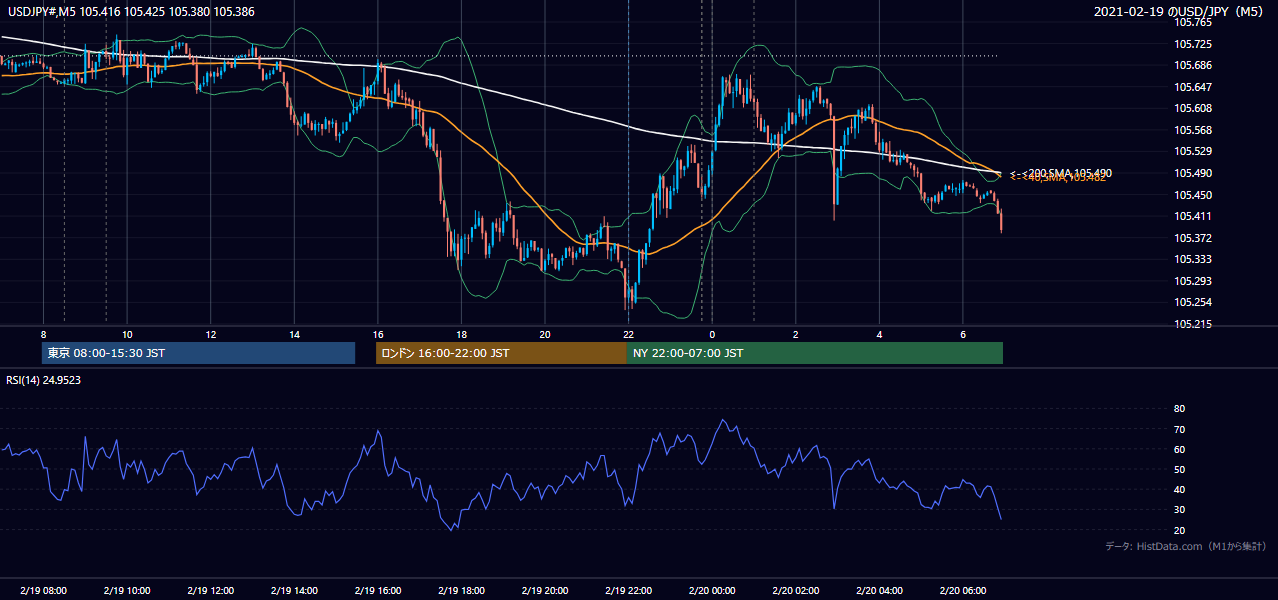Click price axis value 105.333
This screenshot has width=1278, height=600.
tap(1194, 259)
